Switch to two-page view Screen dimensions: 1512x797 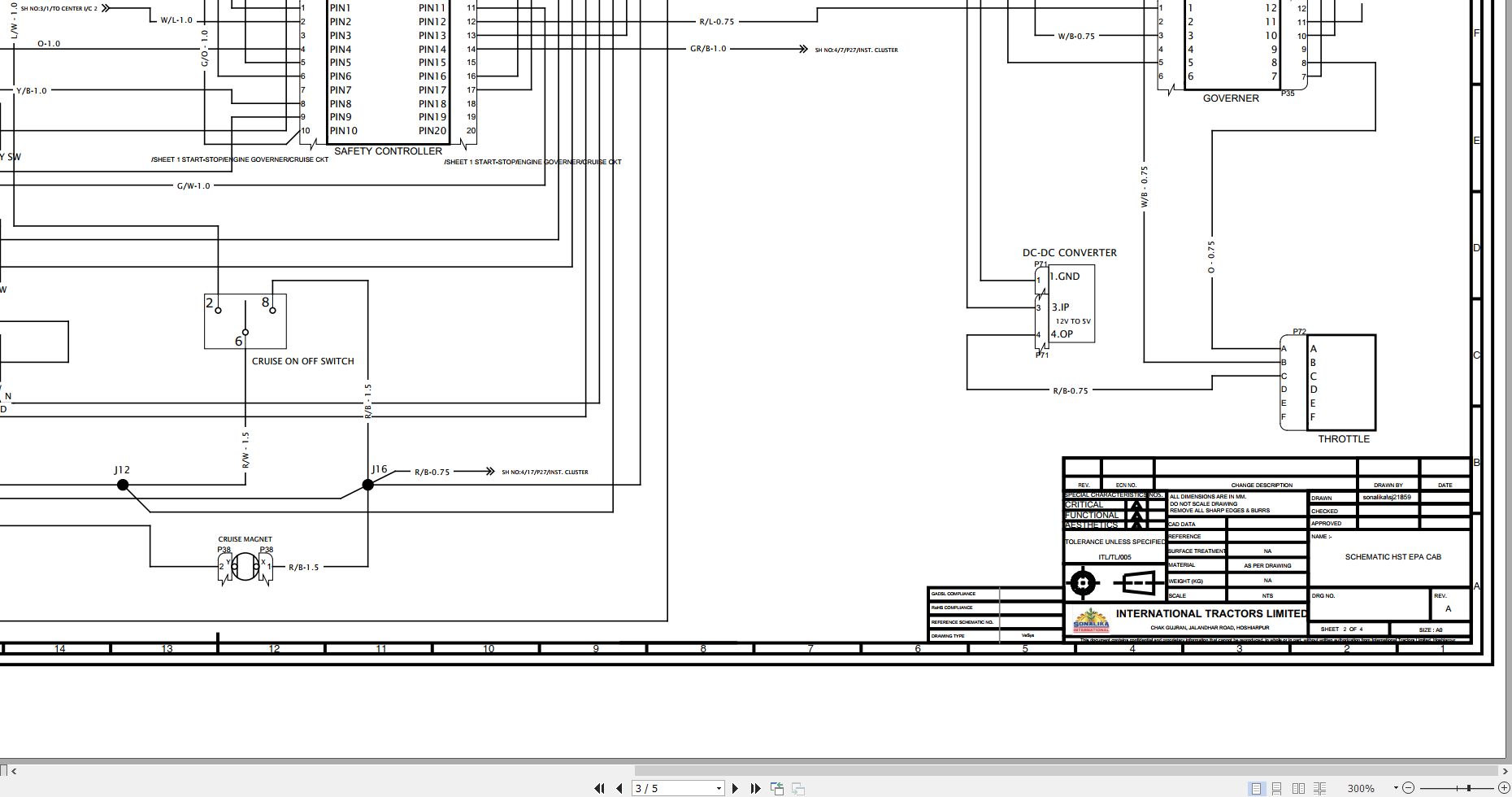(x=1298, y=788)
